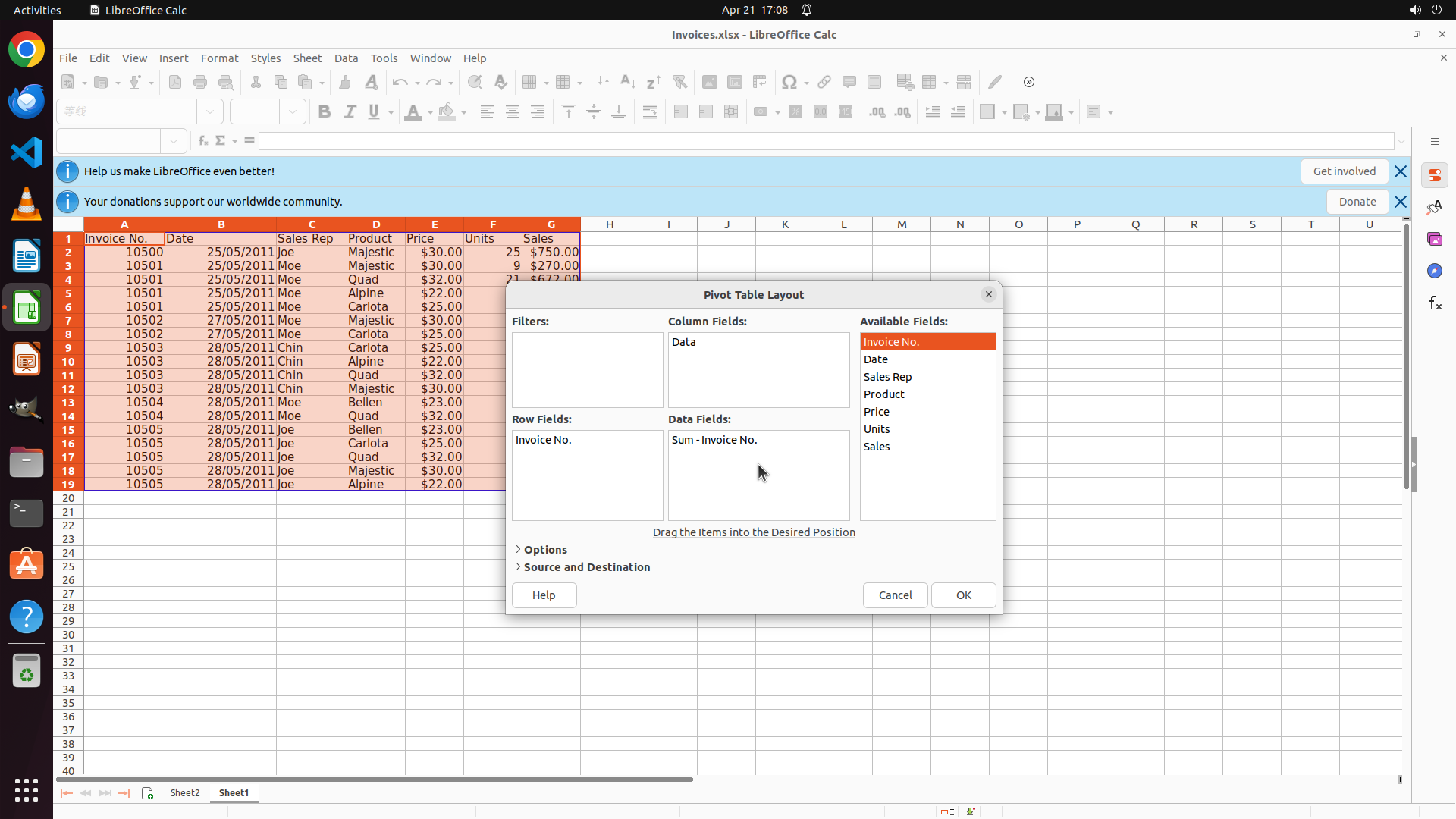Click the Sort Ascending toolbar icon
The height and width of the screenshot is (819, 1456).
point(628,82)
